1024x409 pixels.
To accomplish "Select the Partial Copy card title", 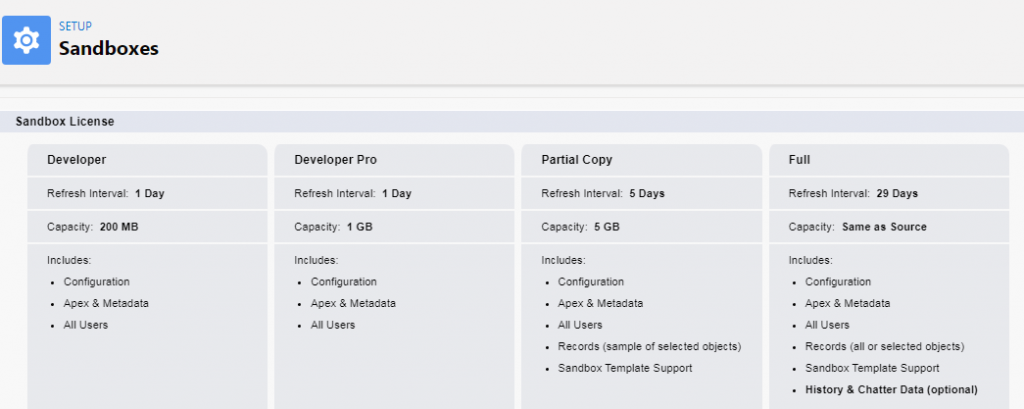I will pyautogui.click(x=577, y=159).
